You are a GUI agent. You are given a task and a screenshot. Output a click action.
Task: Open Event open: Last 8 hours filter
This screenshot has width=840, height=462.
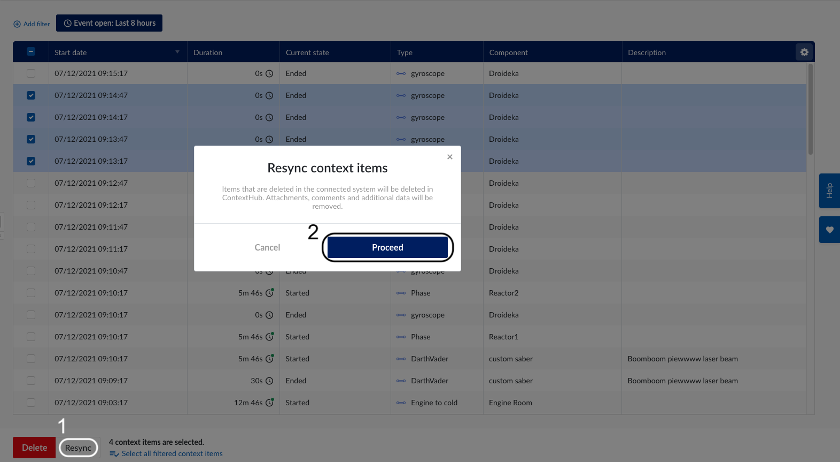109,22
